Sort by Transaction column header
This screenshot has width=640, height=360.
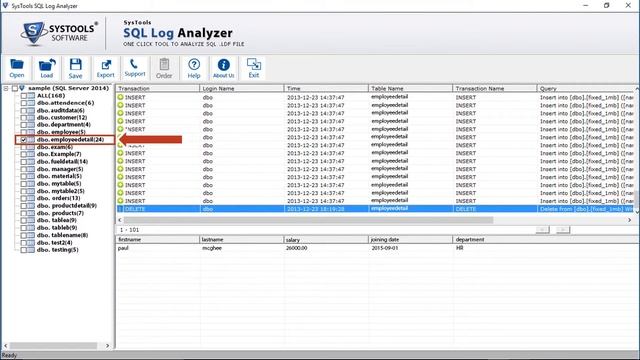pos(158,88)
